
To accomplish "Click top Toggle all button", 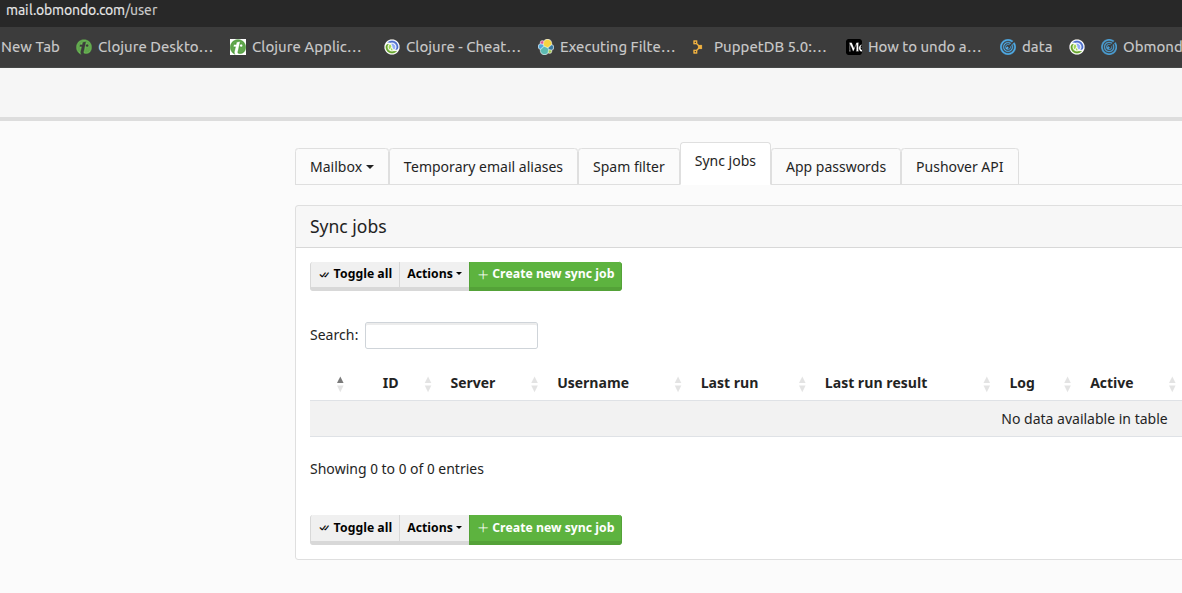I will 355,274.
